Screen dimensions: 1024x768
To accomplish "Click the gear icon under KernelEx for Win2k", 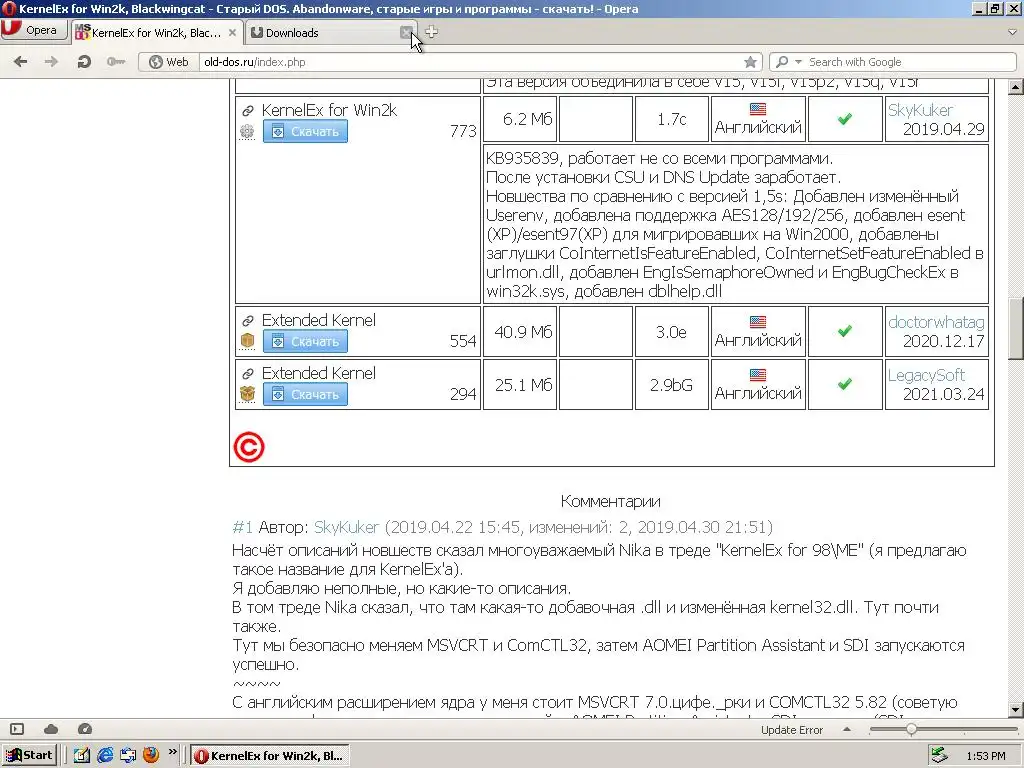I will [247, 132].
